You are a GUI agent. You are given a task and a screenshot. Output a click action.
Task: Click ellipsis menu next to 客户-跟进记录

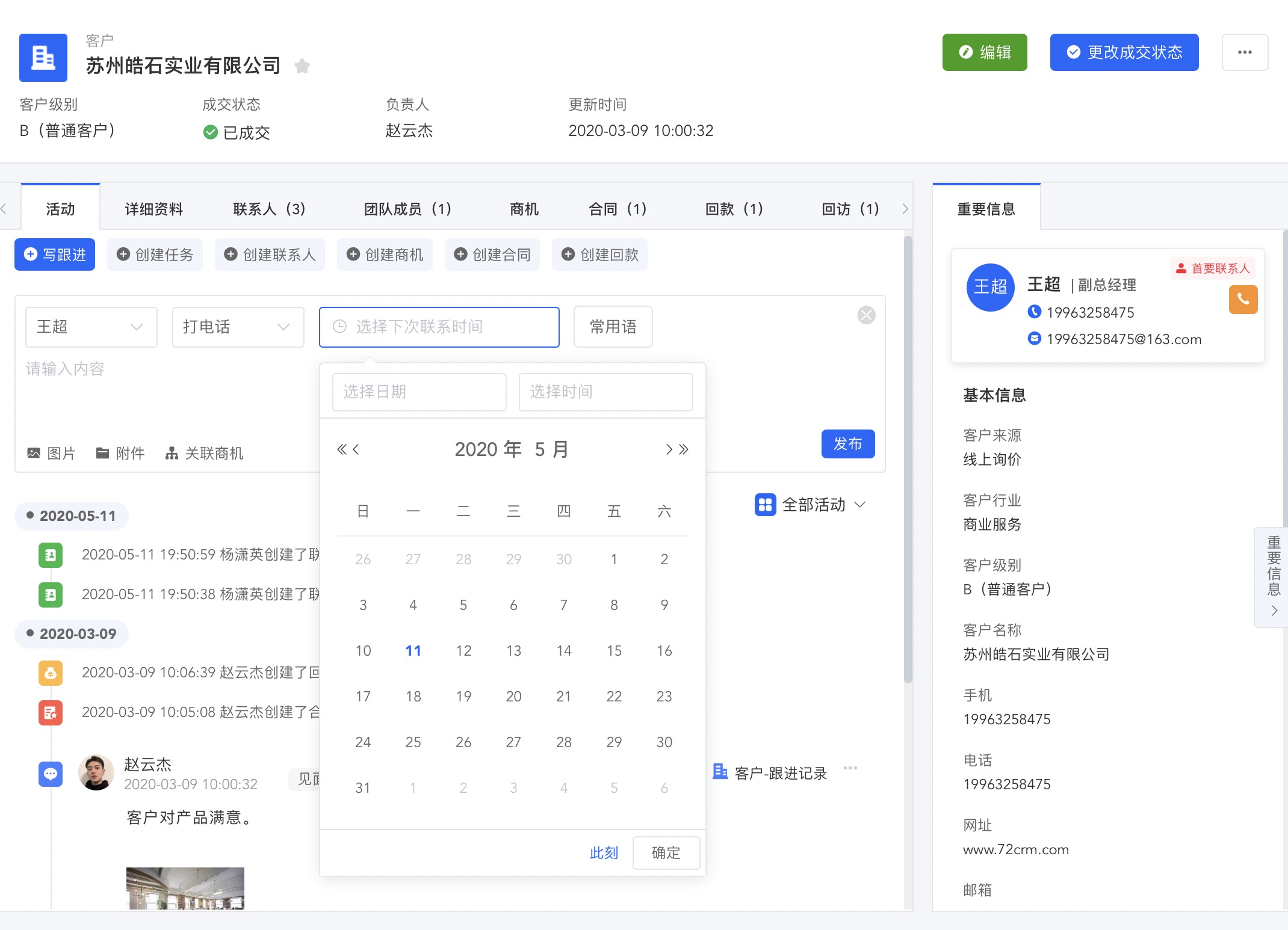[850, 768]
